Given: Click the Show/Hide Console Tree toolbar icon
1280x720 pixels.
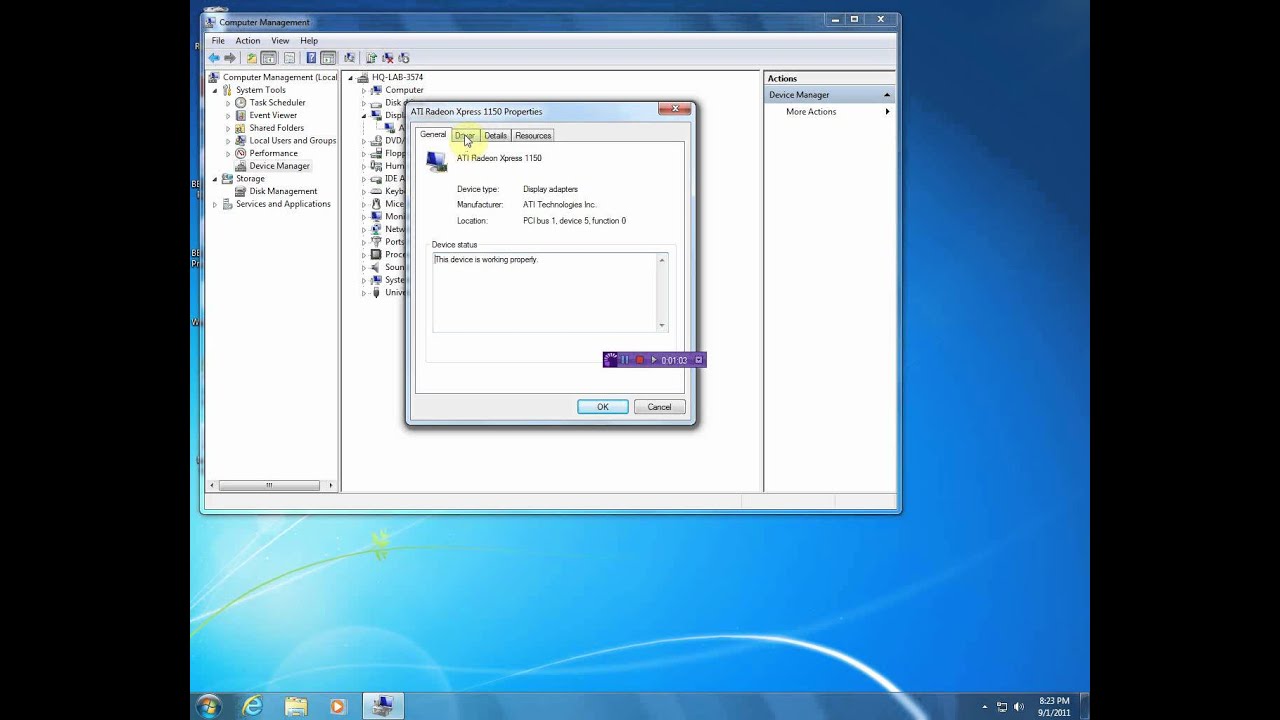Looking at the screenshot, I should (269, 58).
